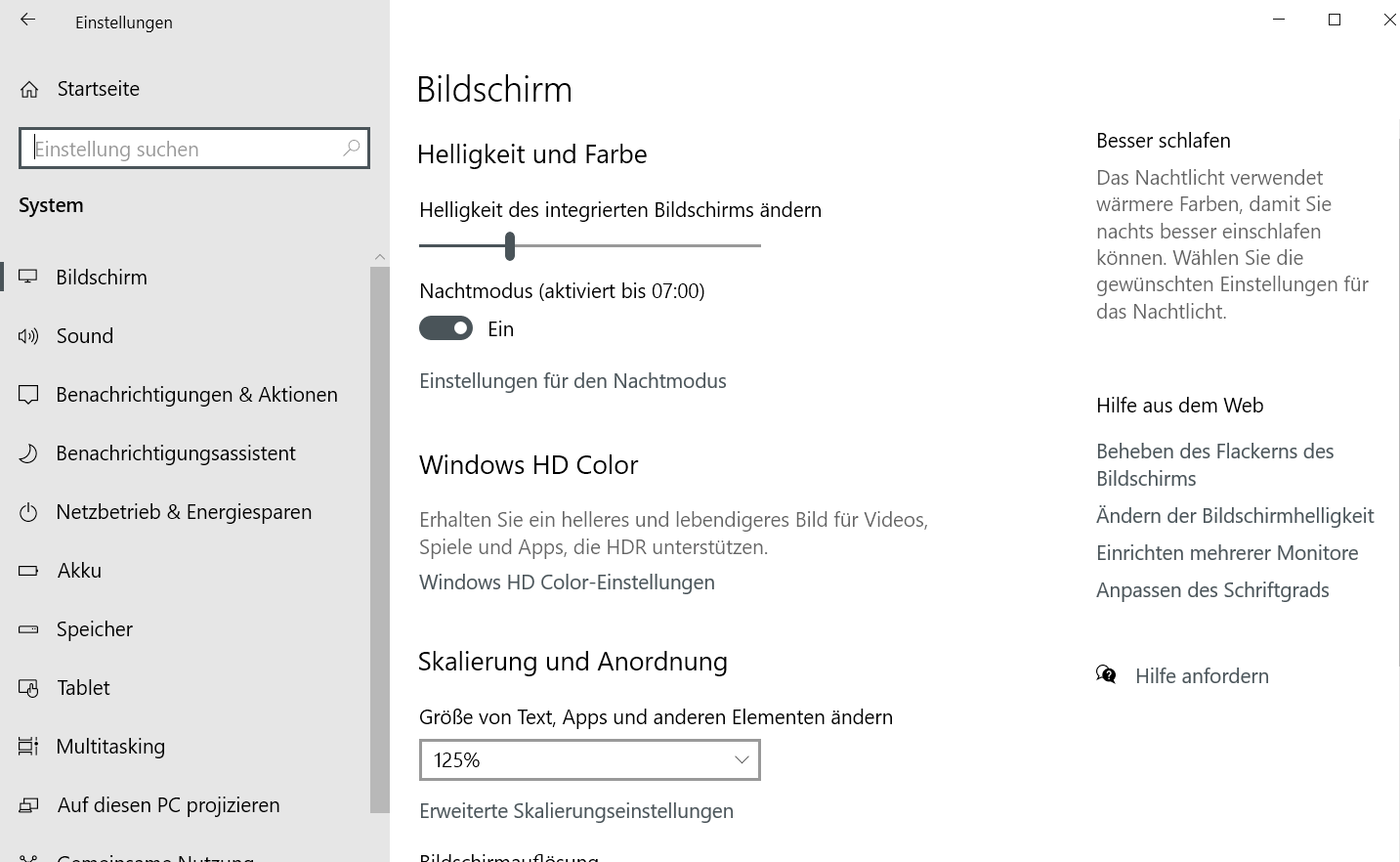The image size is (1400, 862).
Task: Click the brightness slider handle
Action: 510,246
